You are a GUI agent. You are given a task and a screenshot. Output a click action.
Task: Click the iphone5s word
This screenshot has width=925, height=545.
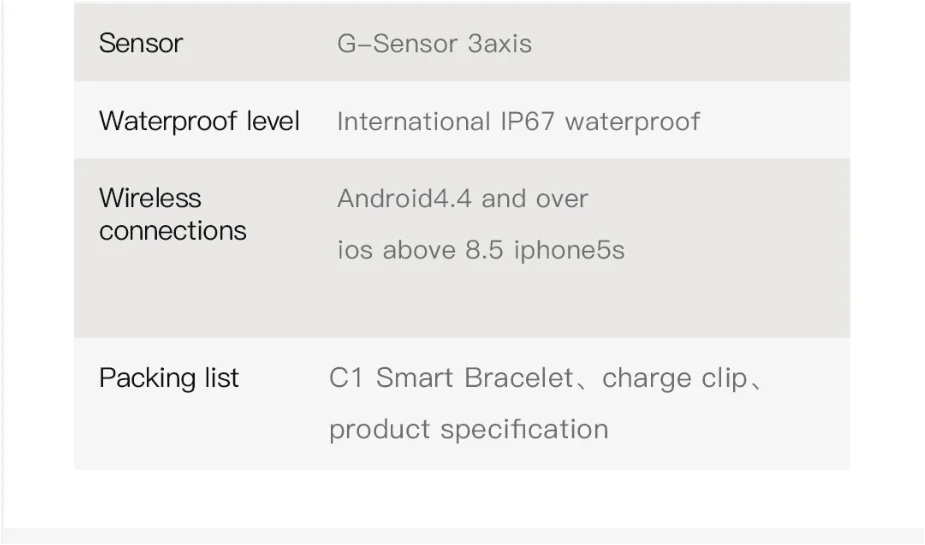tap(569, 250)
